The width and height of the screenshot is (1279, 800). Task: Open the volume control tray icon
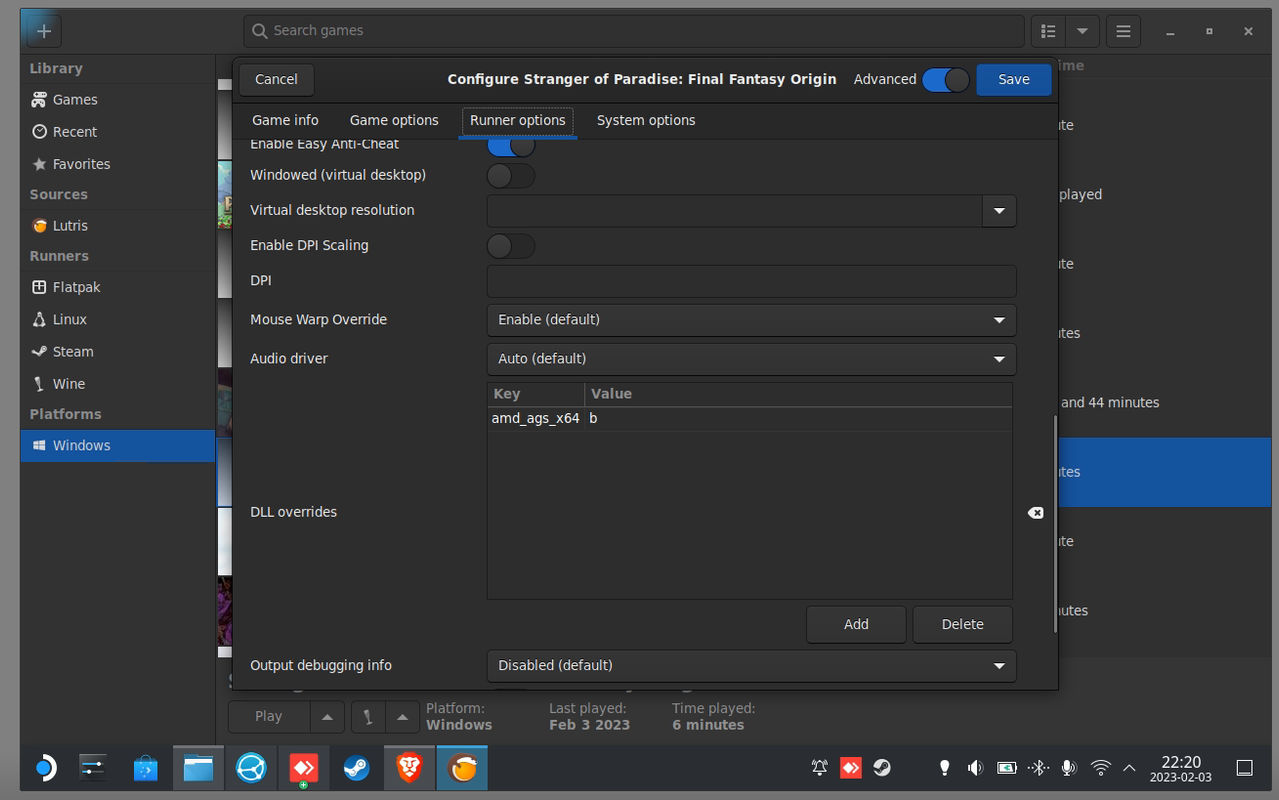[x=975, y=768]
